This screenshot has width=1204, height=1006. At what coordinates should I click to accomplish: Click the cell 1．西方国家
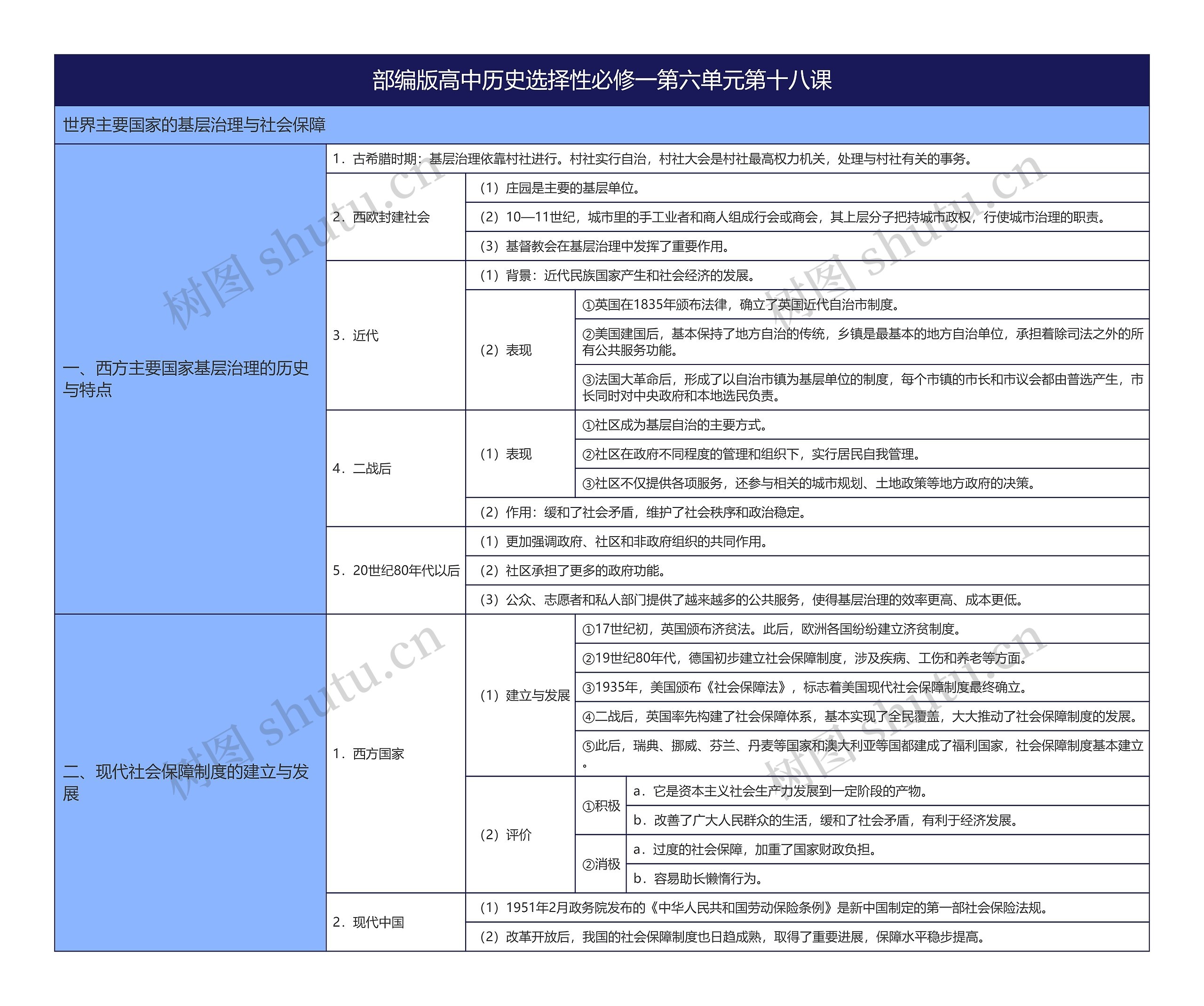click(x=396, y=754)
